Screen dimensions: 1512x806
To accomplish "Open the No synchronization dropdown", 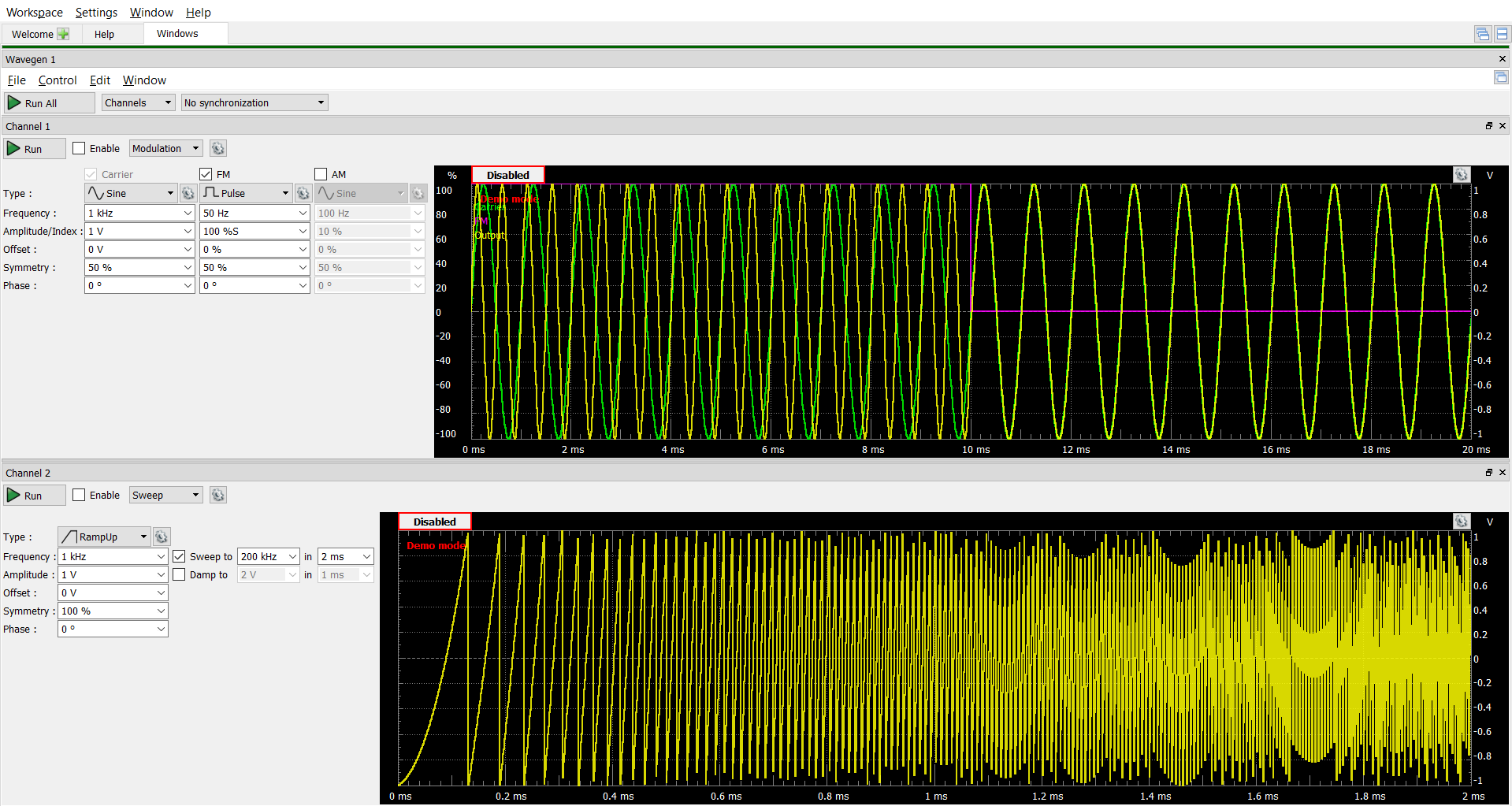I will click(x=254, y=102).
